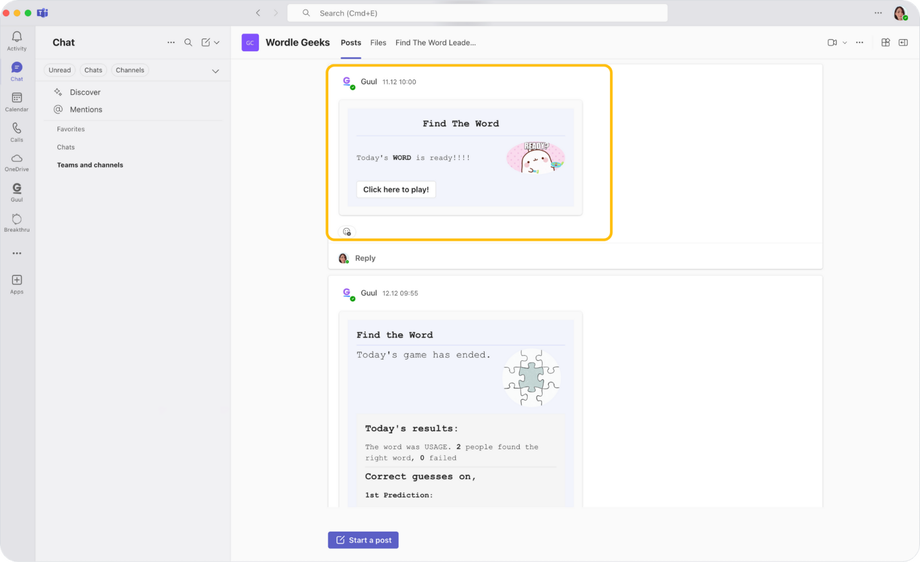Open the new chat dropdown arrow
Image resolution: width=920 pixels, height=562 pixels.
(217, 43)
